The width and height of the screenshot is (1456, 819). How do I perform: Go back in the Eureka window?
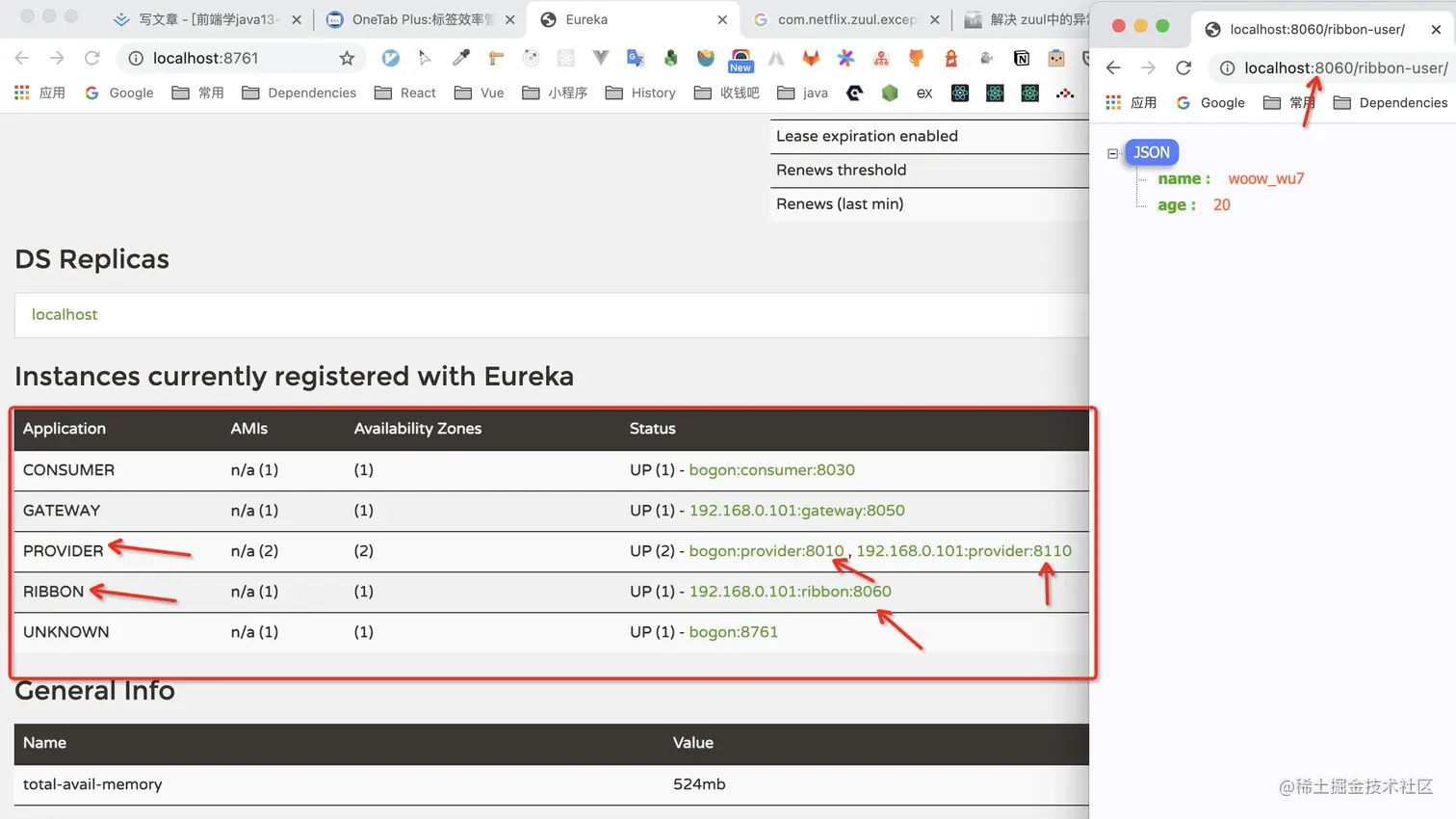[22, 58]
